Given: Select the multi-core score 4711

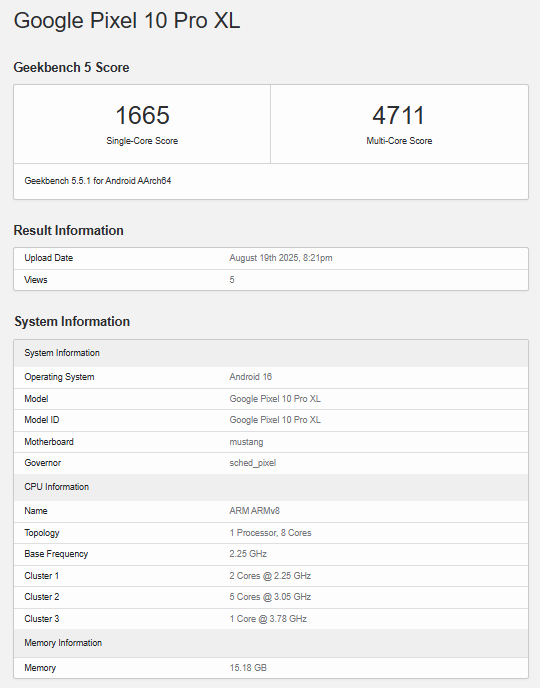Looking at the screenshot, I should tap(399, 115).
